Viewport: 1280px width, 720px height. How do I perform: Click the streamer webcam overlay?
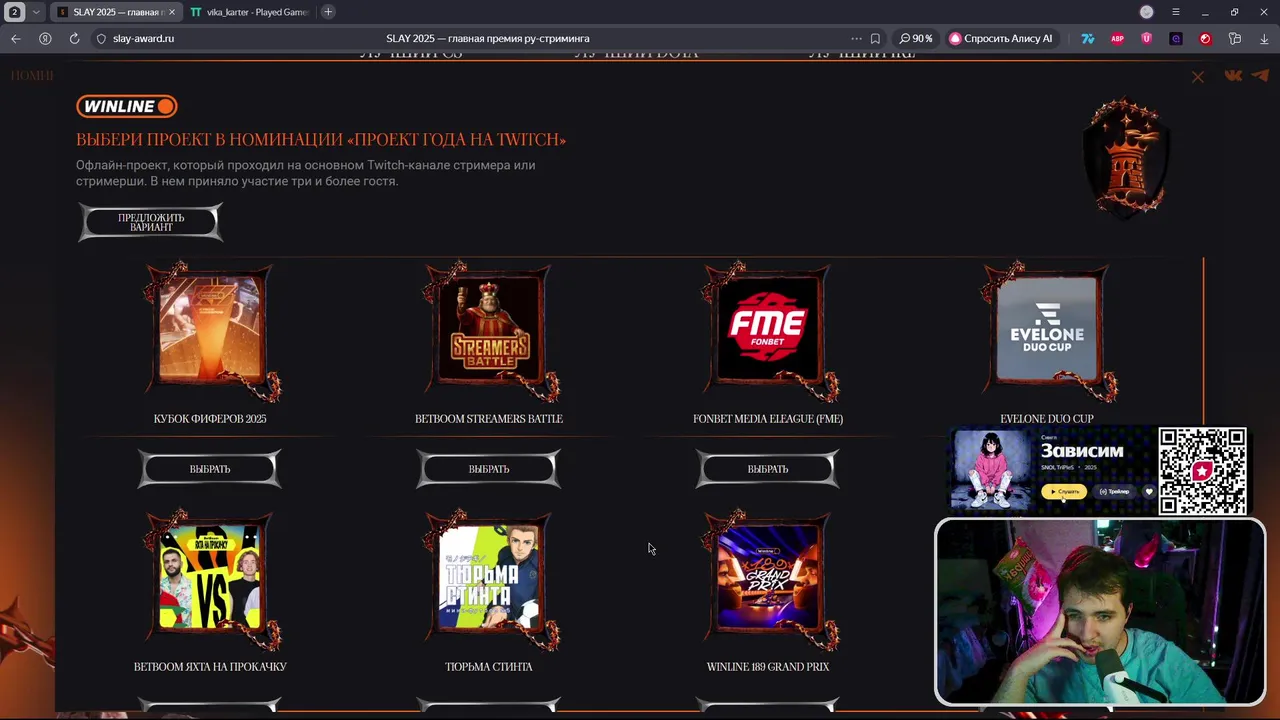[1100, 611]
